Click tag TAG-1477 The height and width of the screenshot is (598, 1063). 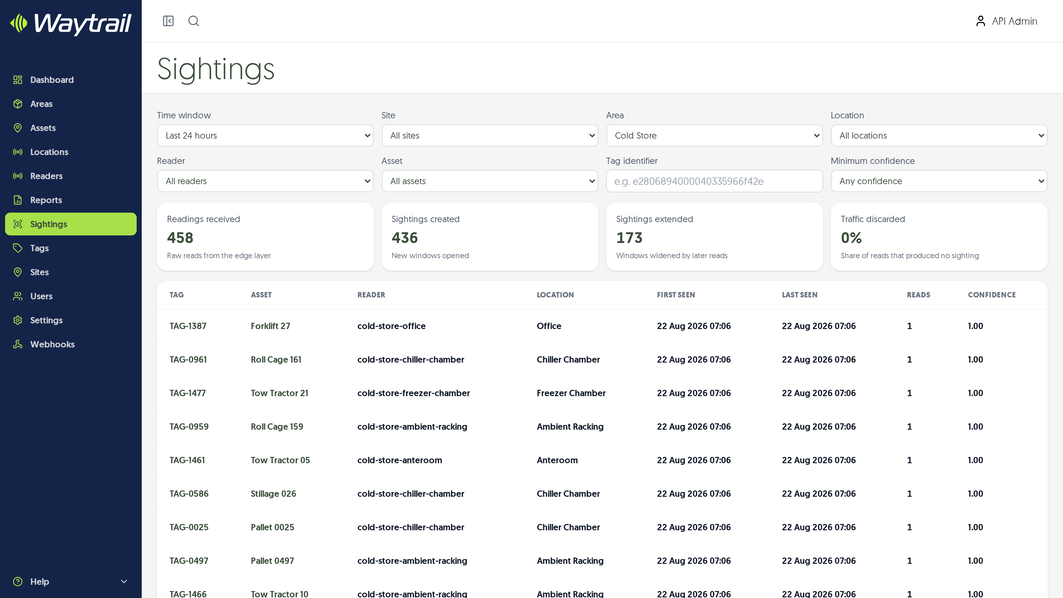click(x=188, y=393)
